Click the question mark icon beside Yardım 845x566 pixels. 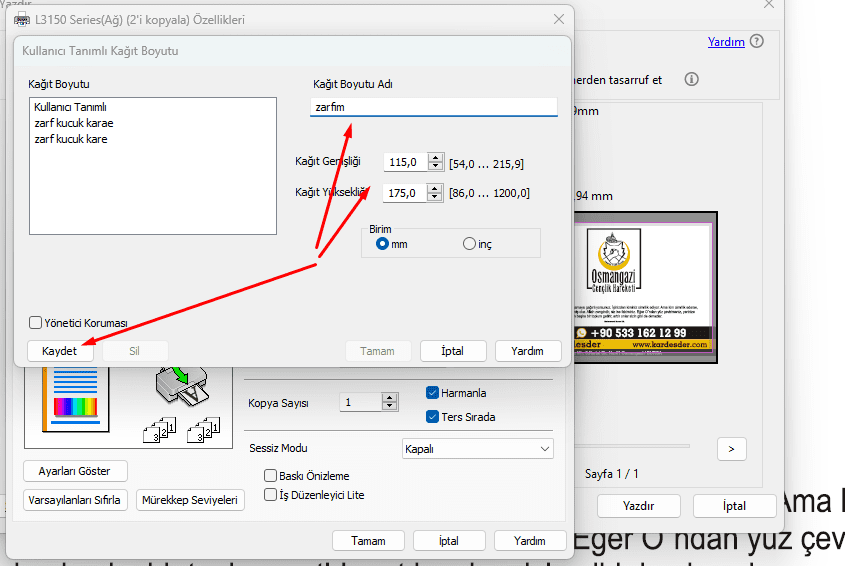757,41
